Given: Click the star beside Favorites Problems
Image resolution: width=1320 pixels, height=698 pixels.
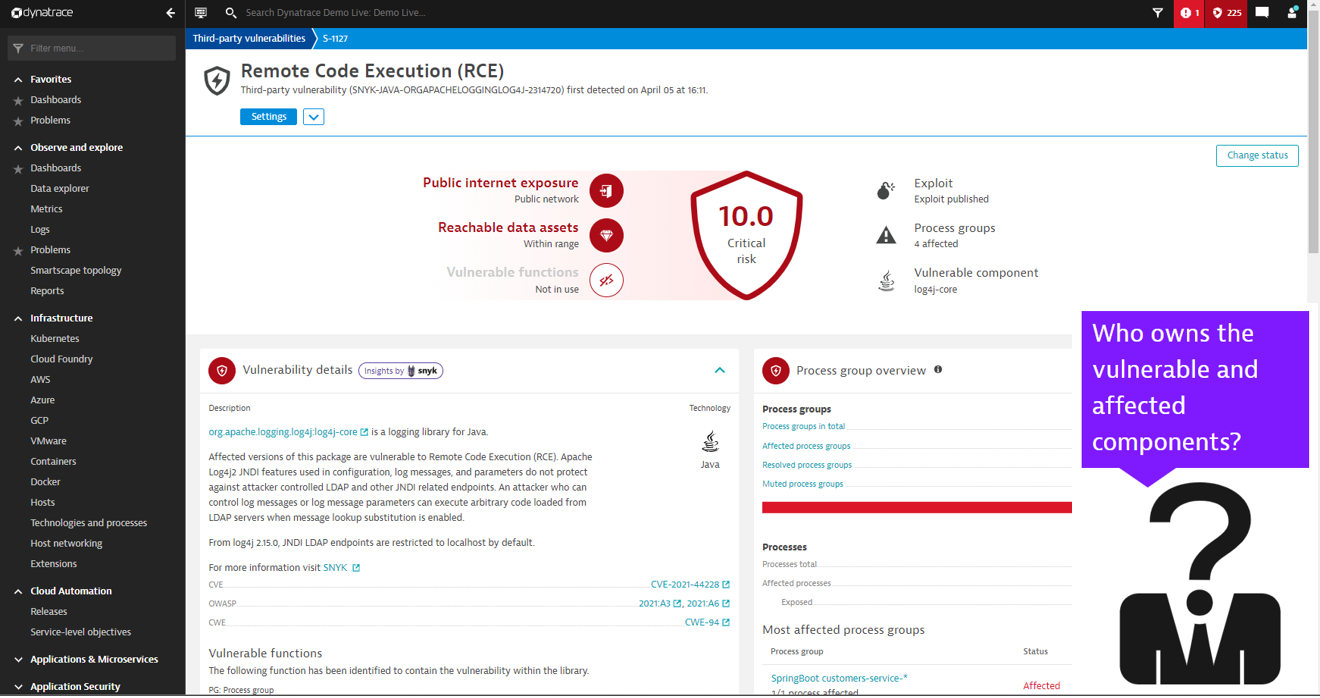Looking at the screenshot, I should click(18, 121).
